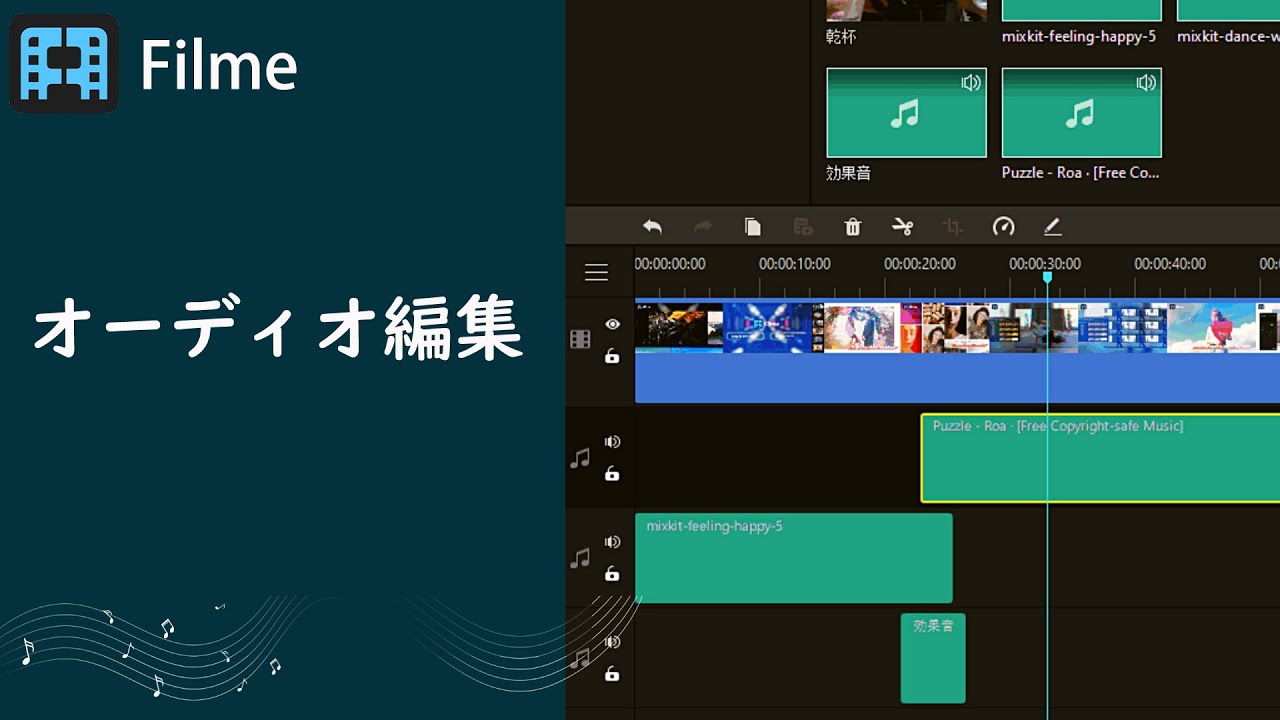
Task: Hide the video track with eye icon
Action: point(612,324)
